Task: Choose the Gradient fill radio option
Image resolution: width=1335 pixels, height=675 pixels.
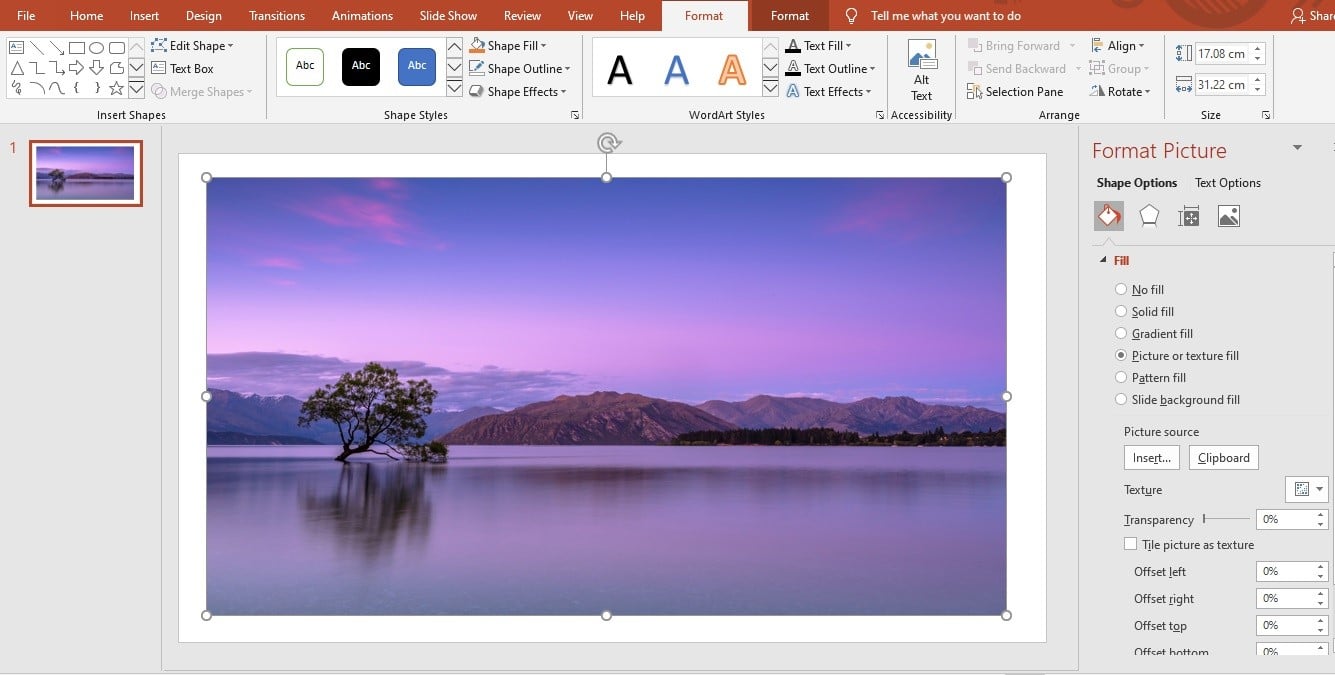Action: point(1121,334)
